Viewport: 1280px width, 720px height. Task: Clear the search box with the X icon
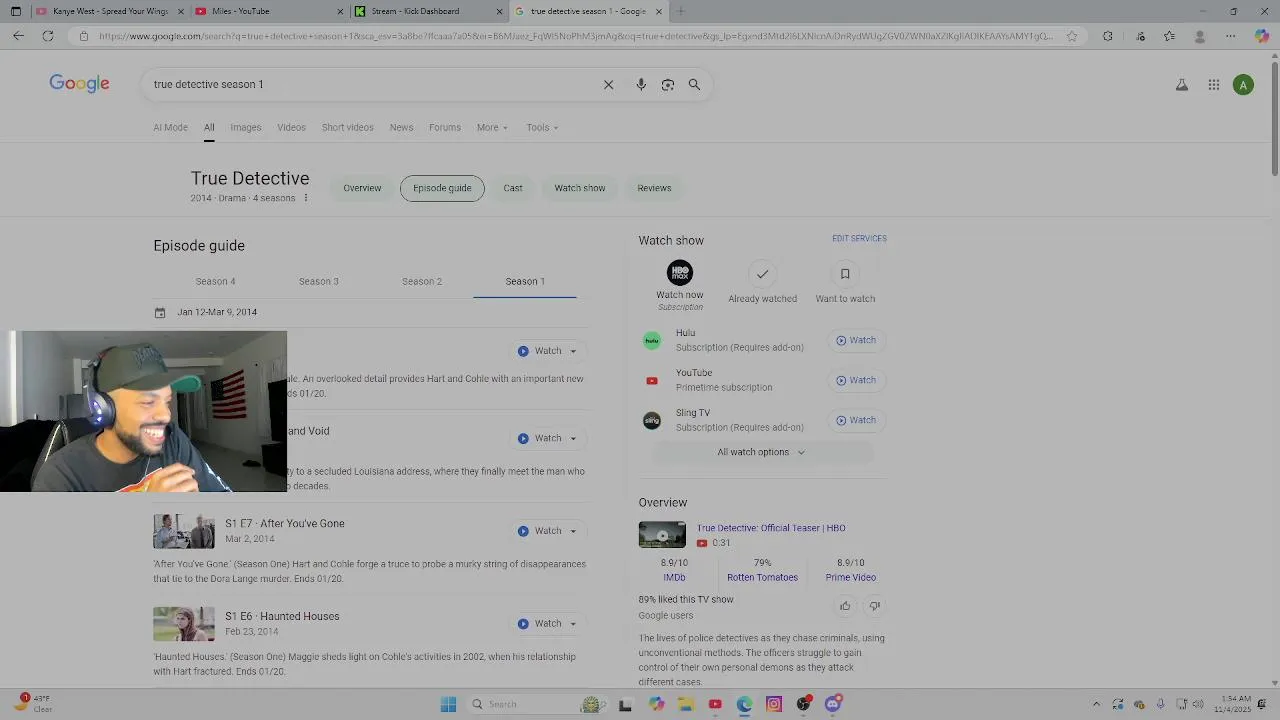[x=608, y=85]
